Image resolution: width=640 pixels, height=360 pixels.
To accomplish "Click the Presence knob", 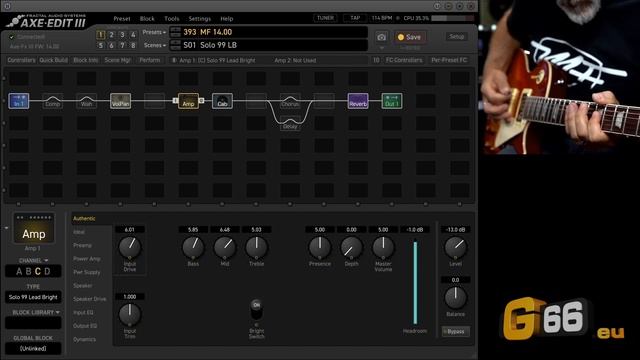I will 320,247.
